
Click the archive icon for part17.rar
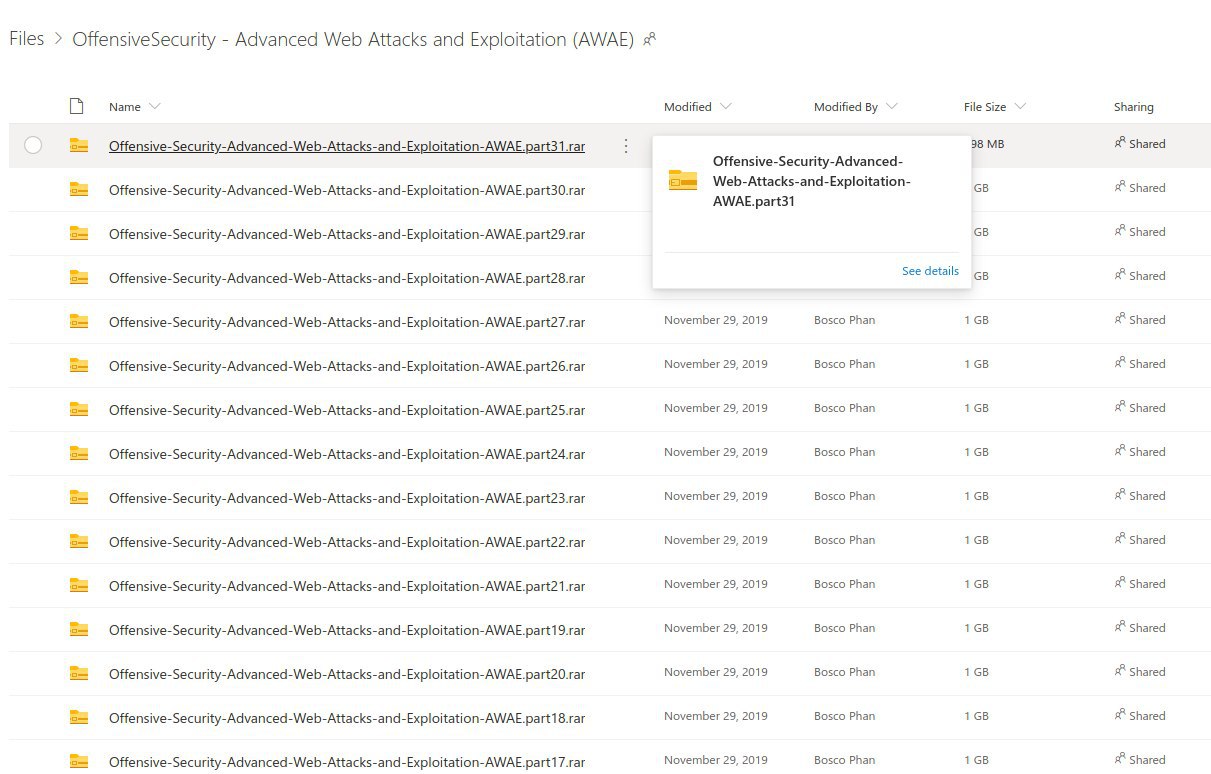point(79,761)
